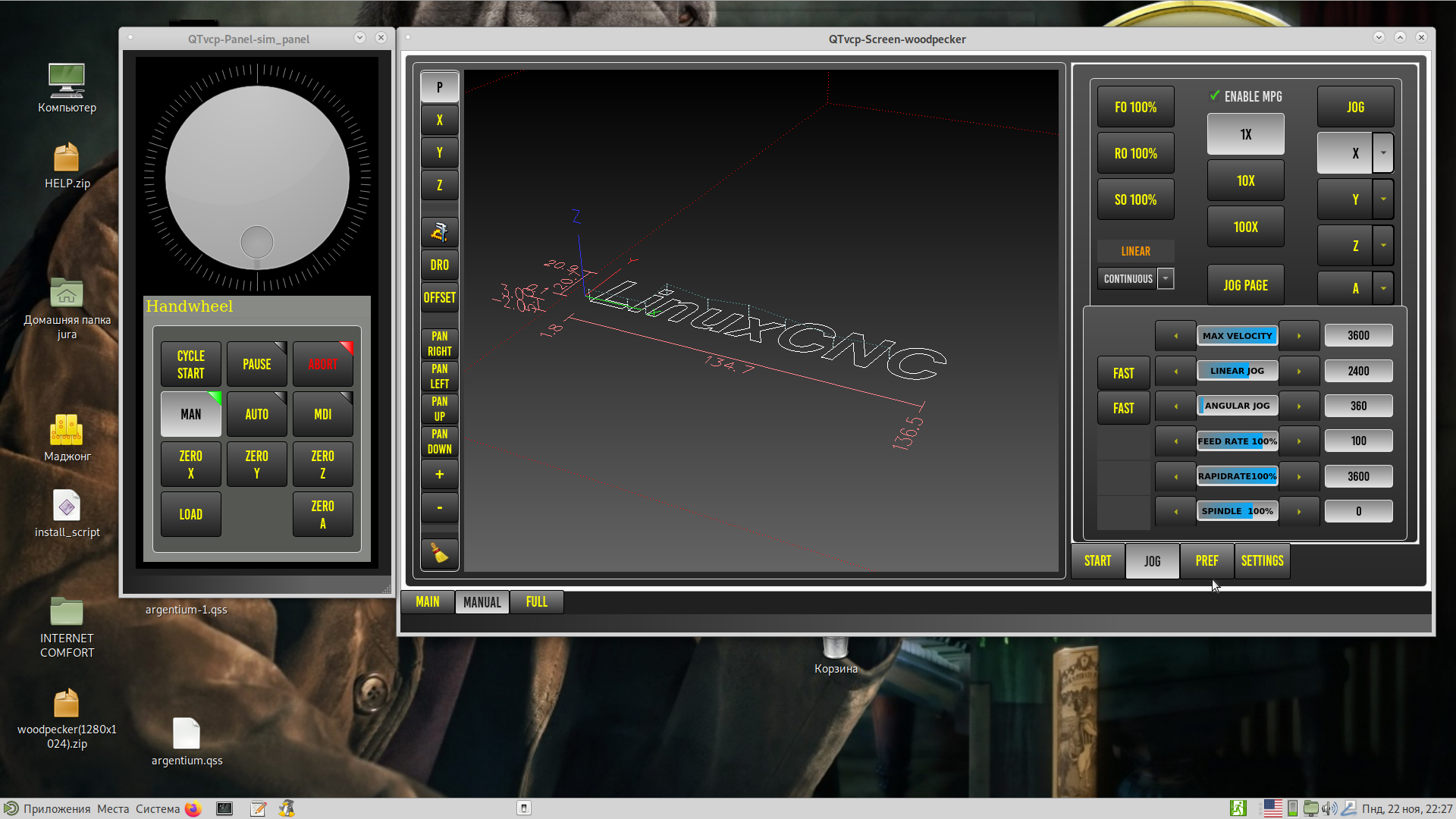The image size is (1456, 819).
Task: Switch to the SETTINGS tab
Action: click(1262, 561)
